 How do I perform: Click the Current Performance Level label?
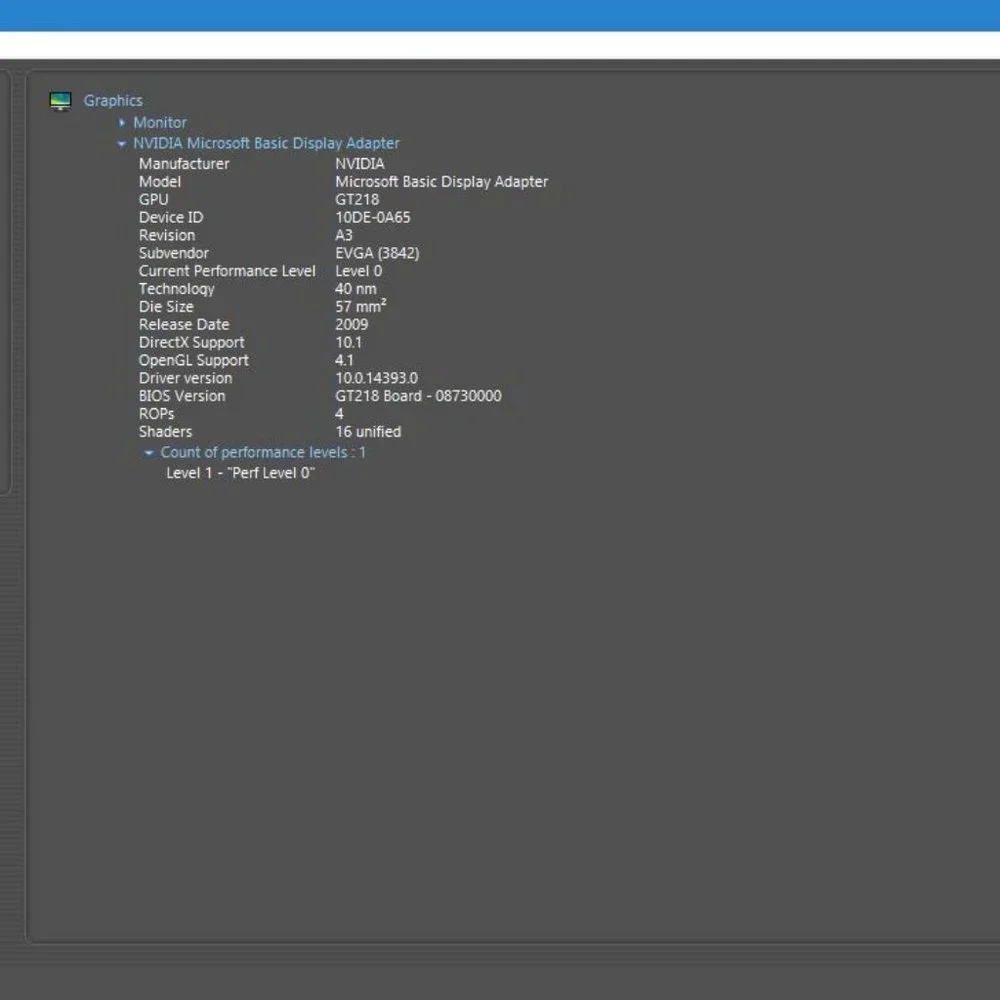227,271
